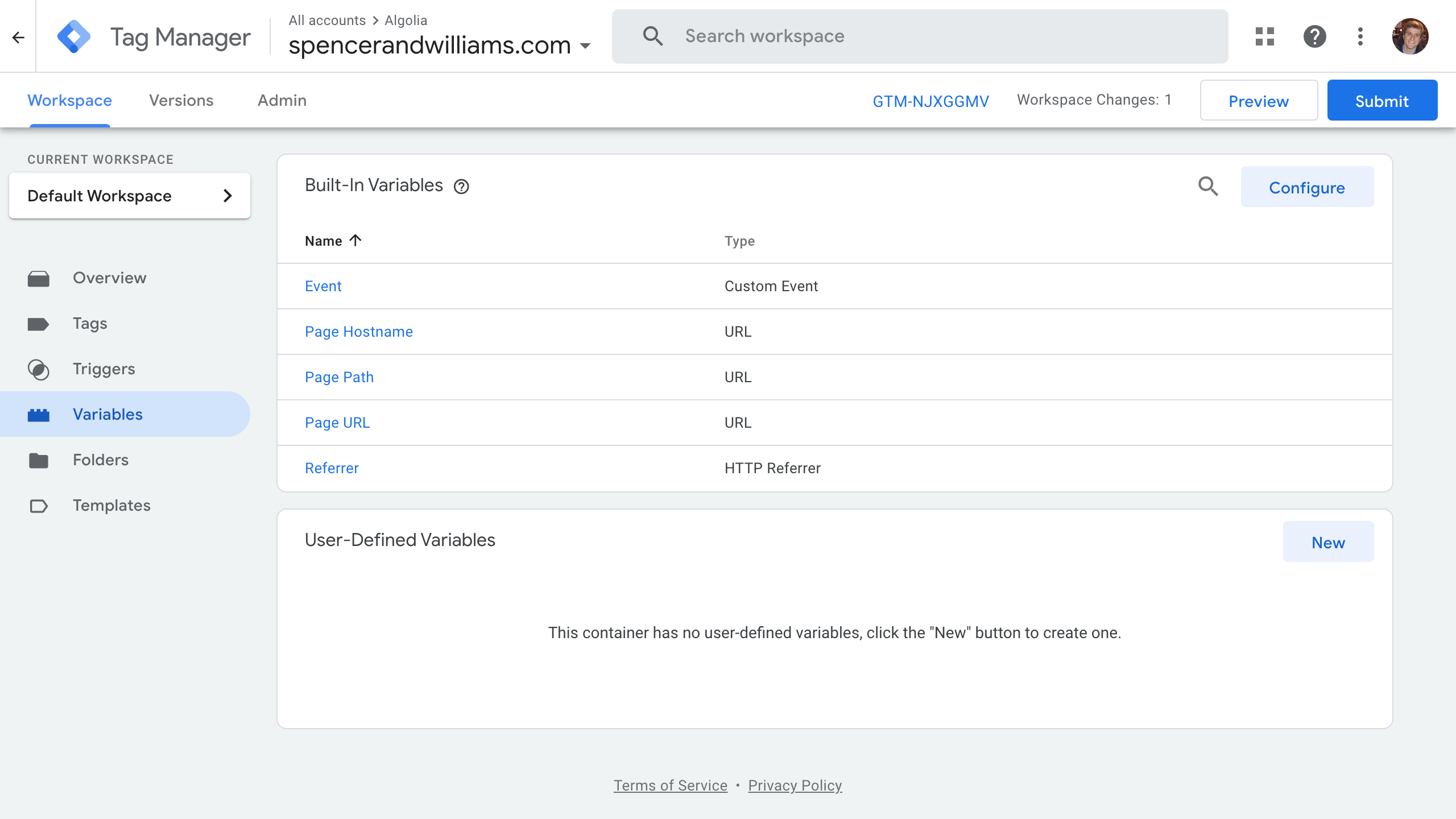Image resolution: width=1456 pixels, height=819 pixels.
Task: Click the Google apps grid icon
Action: pyautogui.click(x=1264, y=36)
